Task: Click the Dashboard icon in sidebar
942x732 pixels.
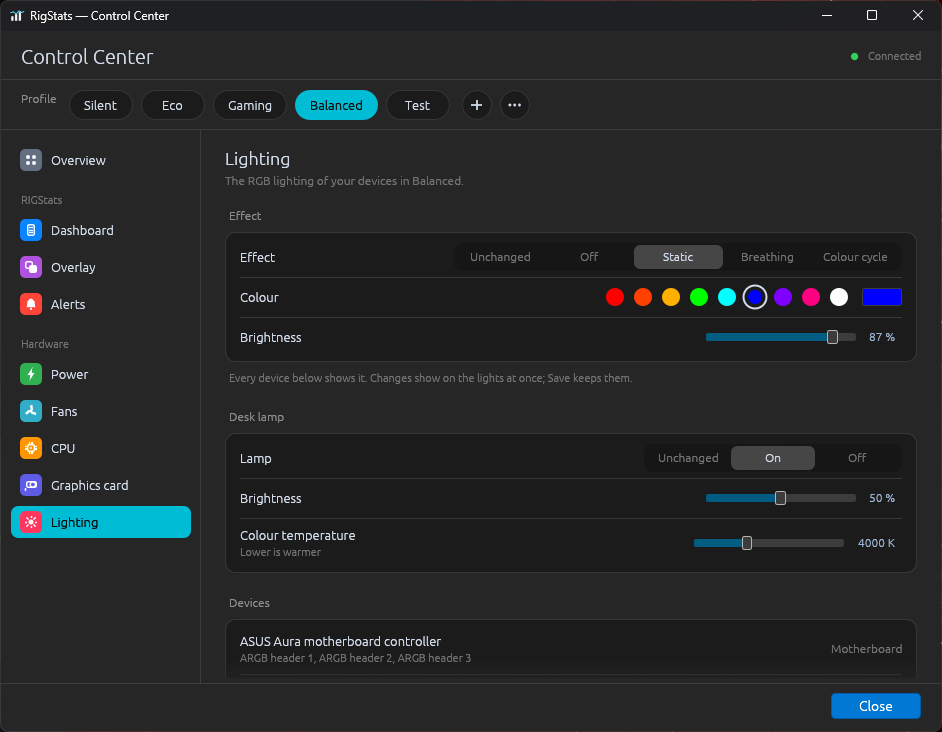Action: [x=31, y=230]
